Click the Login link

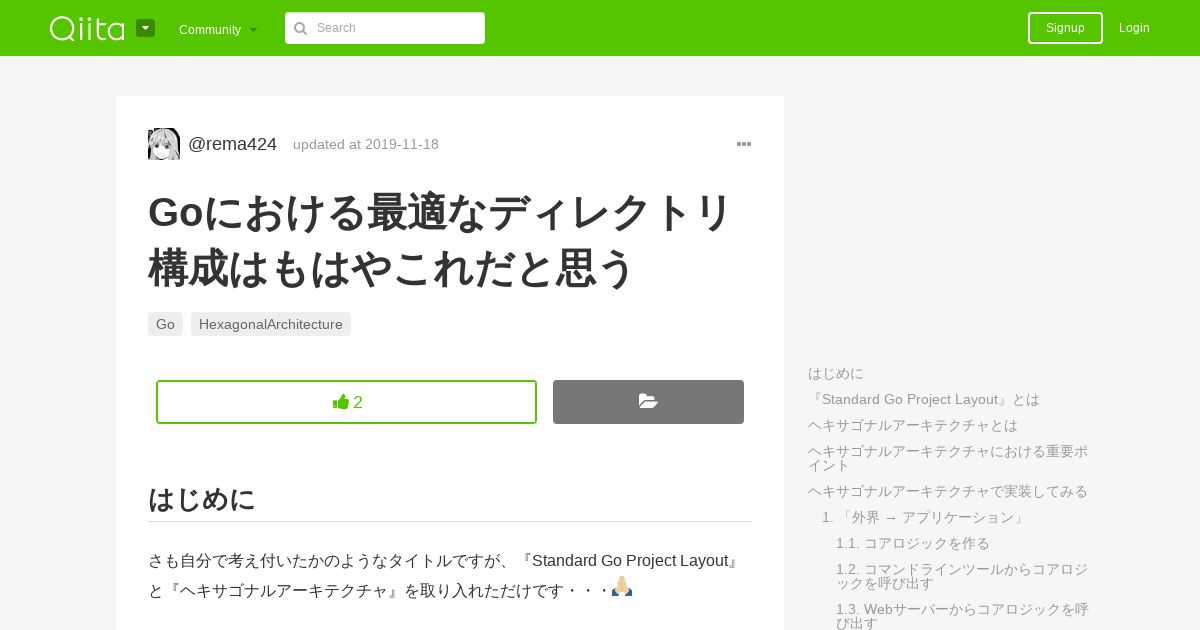click(1134, 28)
